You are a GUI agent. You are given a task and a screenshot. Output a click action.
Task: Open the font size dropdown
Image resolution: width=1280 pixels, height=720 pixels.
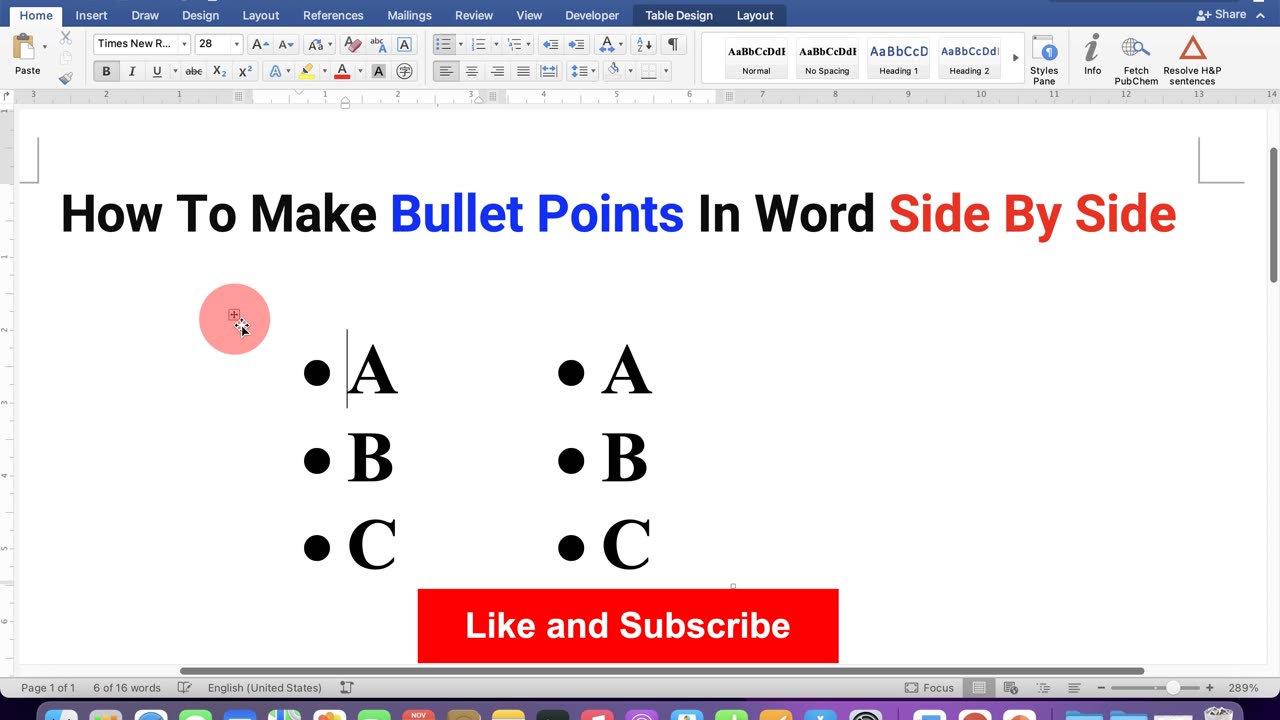click(236, 44)
